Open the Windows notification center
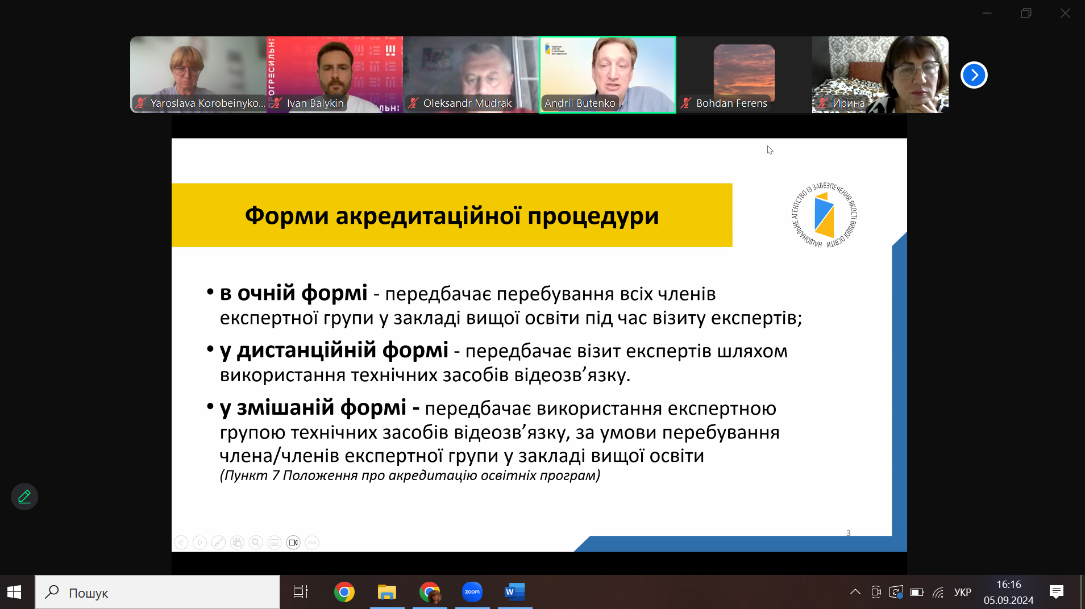The image size is (1085, 609). point(1056,592)
